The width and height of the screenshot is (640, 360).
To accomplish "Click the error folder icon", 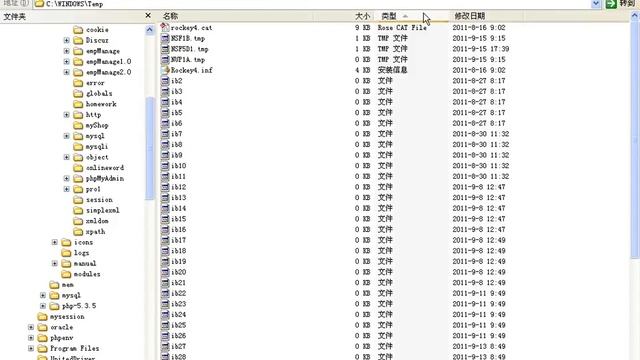I will tap(78, 82).
